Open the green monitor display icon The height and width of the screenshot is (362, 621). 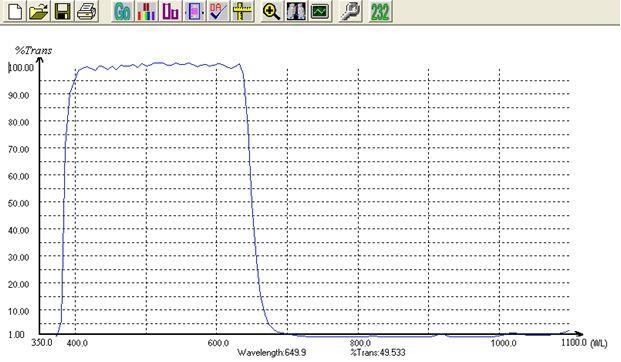[320, 11]
